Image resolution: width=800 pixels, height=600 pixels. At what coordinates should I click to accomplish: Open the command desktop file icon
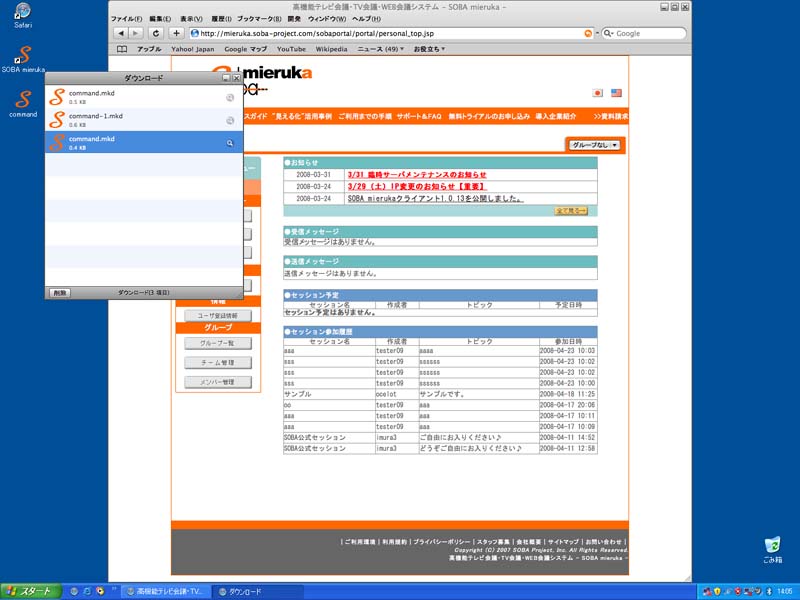tap(23, 104)
